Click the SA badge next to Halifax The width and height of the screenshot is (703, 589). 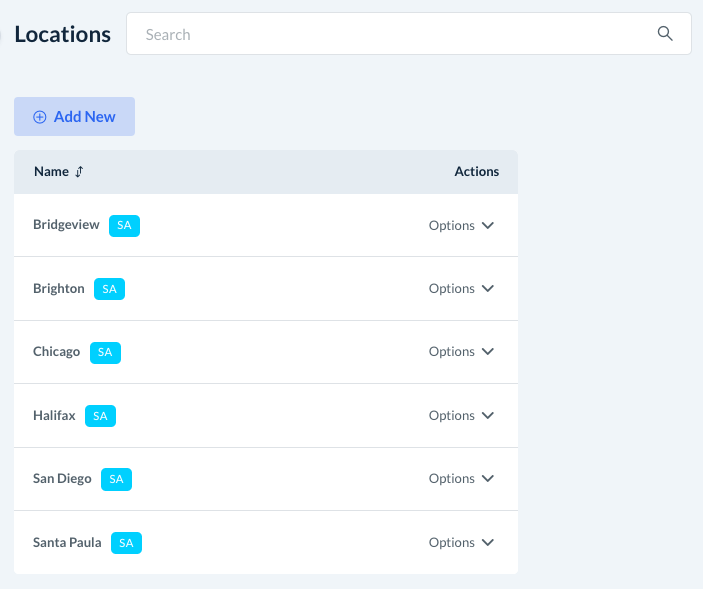pos(100,416)
